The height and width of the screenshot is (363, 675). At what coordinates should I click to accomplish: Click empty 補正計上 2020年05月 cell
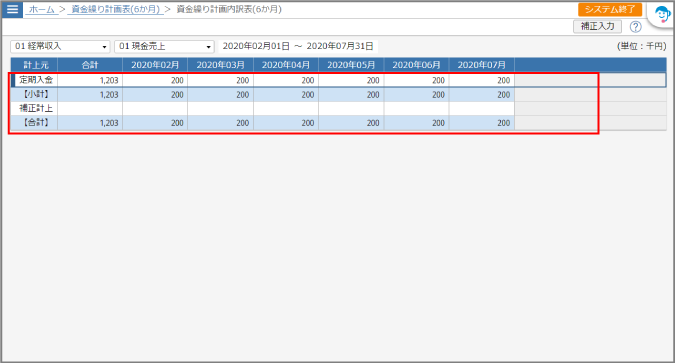[351, 109]
